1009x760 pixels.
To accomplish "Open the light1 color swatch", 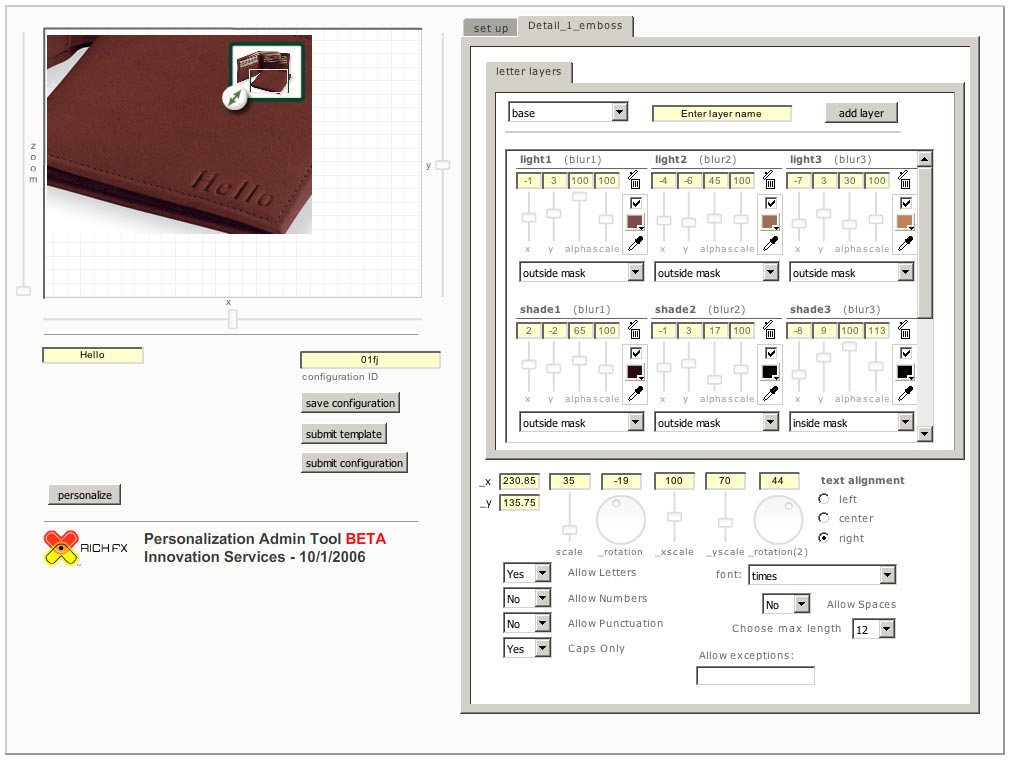I will [635, 223].
